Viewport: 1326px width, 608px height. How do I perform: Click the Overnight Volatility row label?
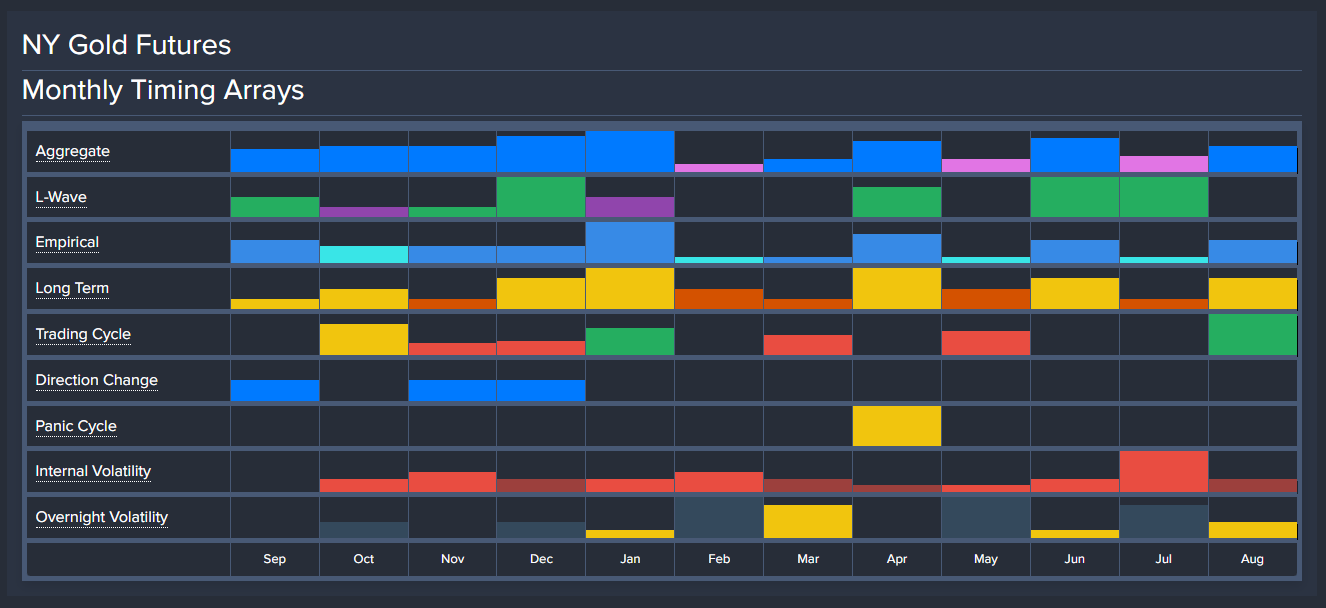point(101,518)
